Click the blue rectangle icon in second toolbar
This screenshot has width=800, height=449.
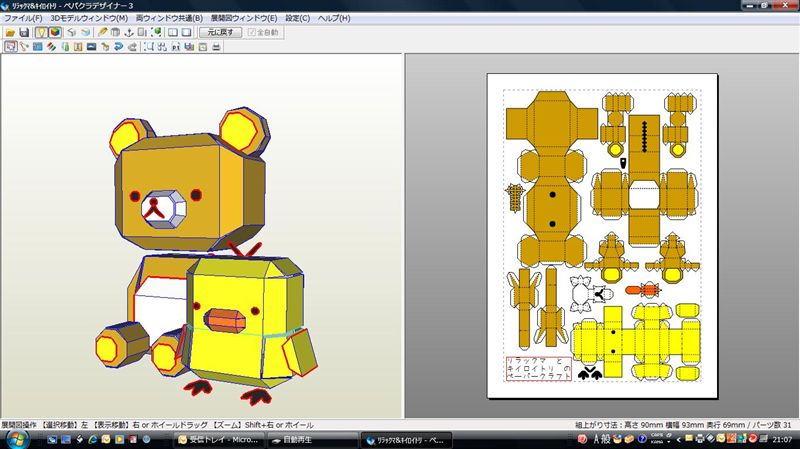(x=38, y=47)
